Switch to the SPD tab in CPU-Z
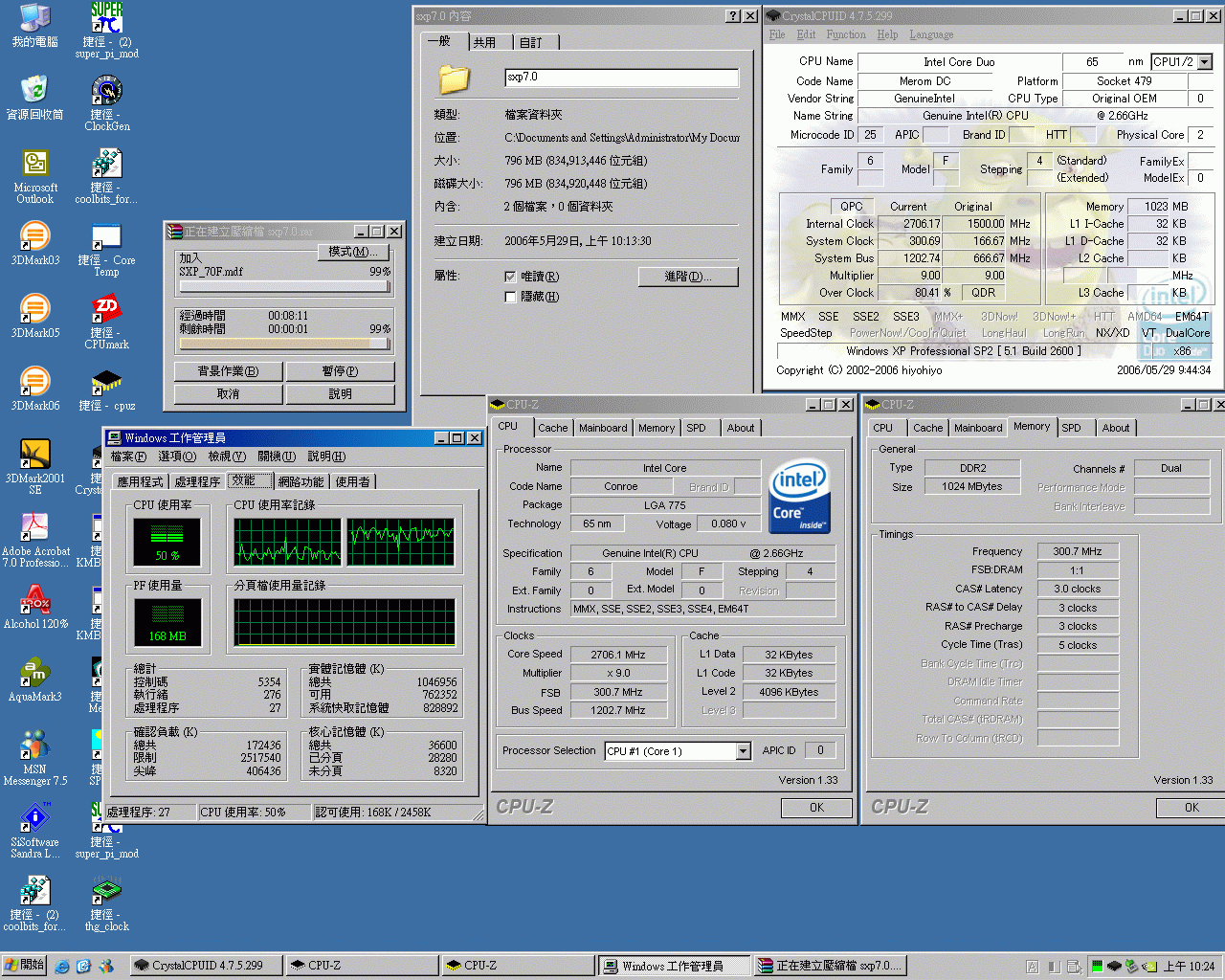Screen dimensions: 1225x980 coord(697,428)
